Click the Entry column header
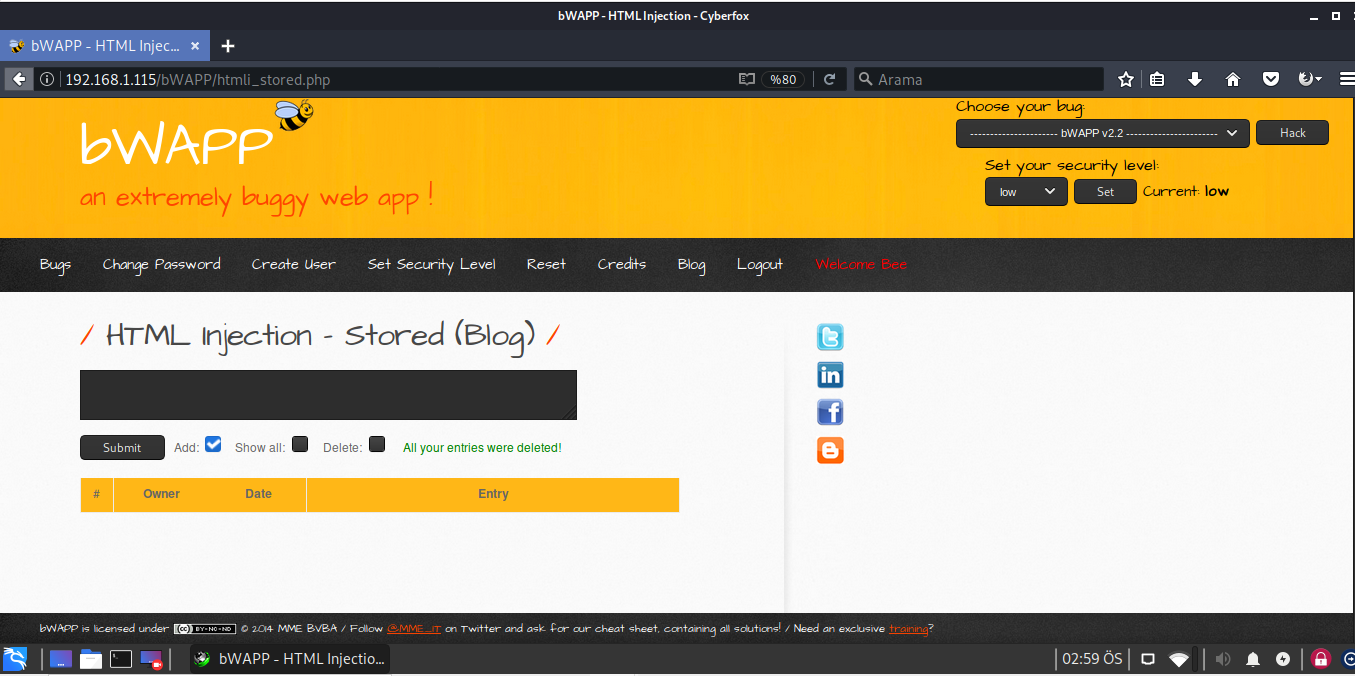The image size is (1355, 676). pyautogui.click(x=493, y=494)
